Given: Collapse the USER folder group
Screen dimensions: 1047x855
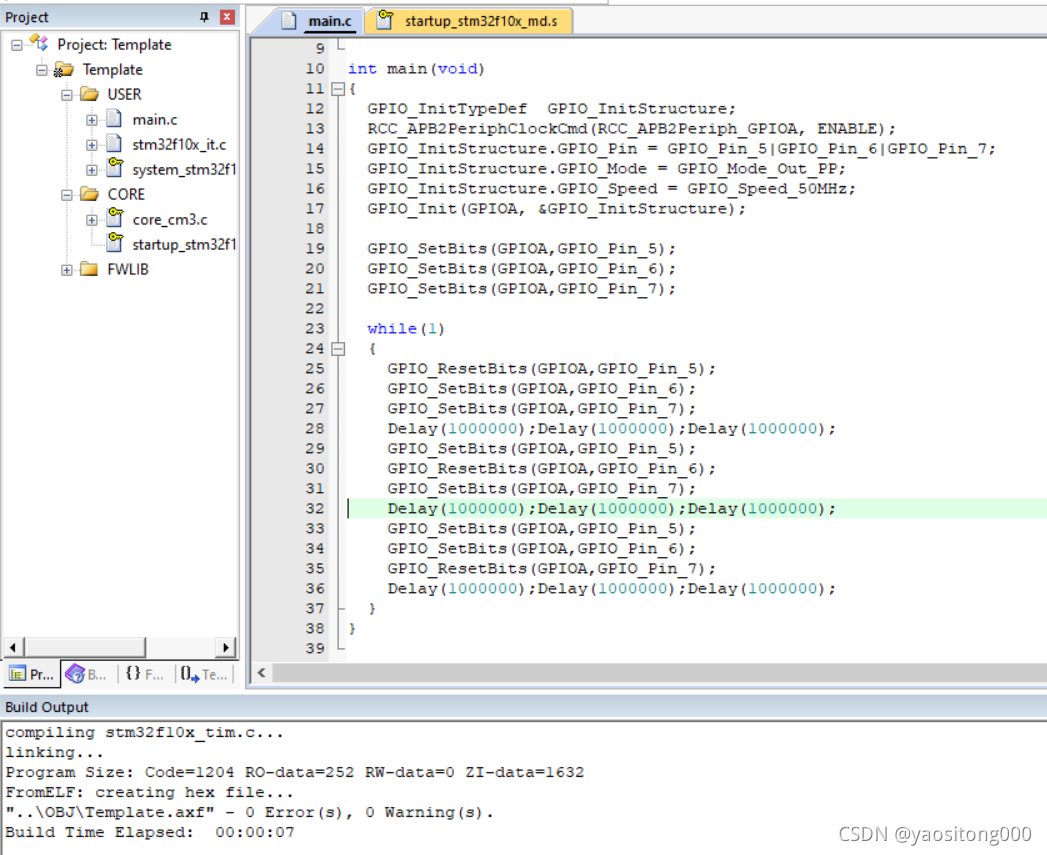Looking at the screenshot, I should pyautogui.click(x=67, y=95).
